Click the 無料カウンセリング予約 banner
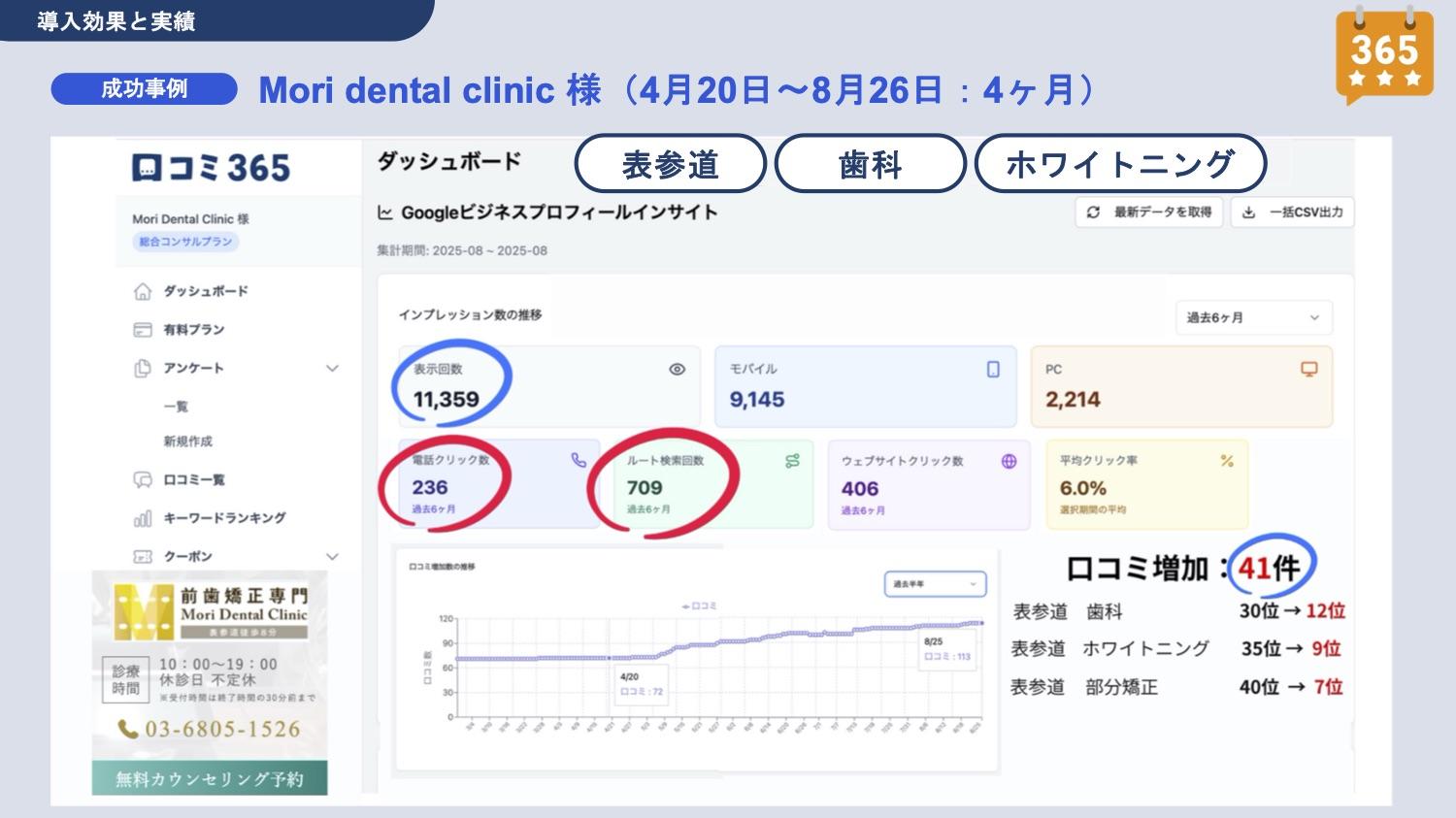Image resolution: width=1456 pixels, height=818 pixels. tap(210, 778)
